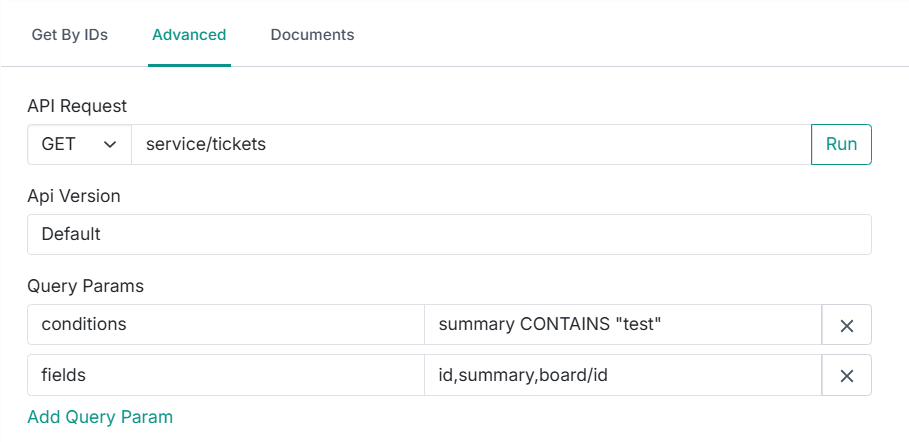The width and height of the screenshot is (909, 442).
Task: Click the conditions key input
Action: click(226, 325)
